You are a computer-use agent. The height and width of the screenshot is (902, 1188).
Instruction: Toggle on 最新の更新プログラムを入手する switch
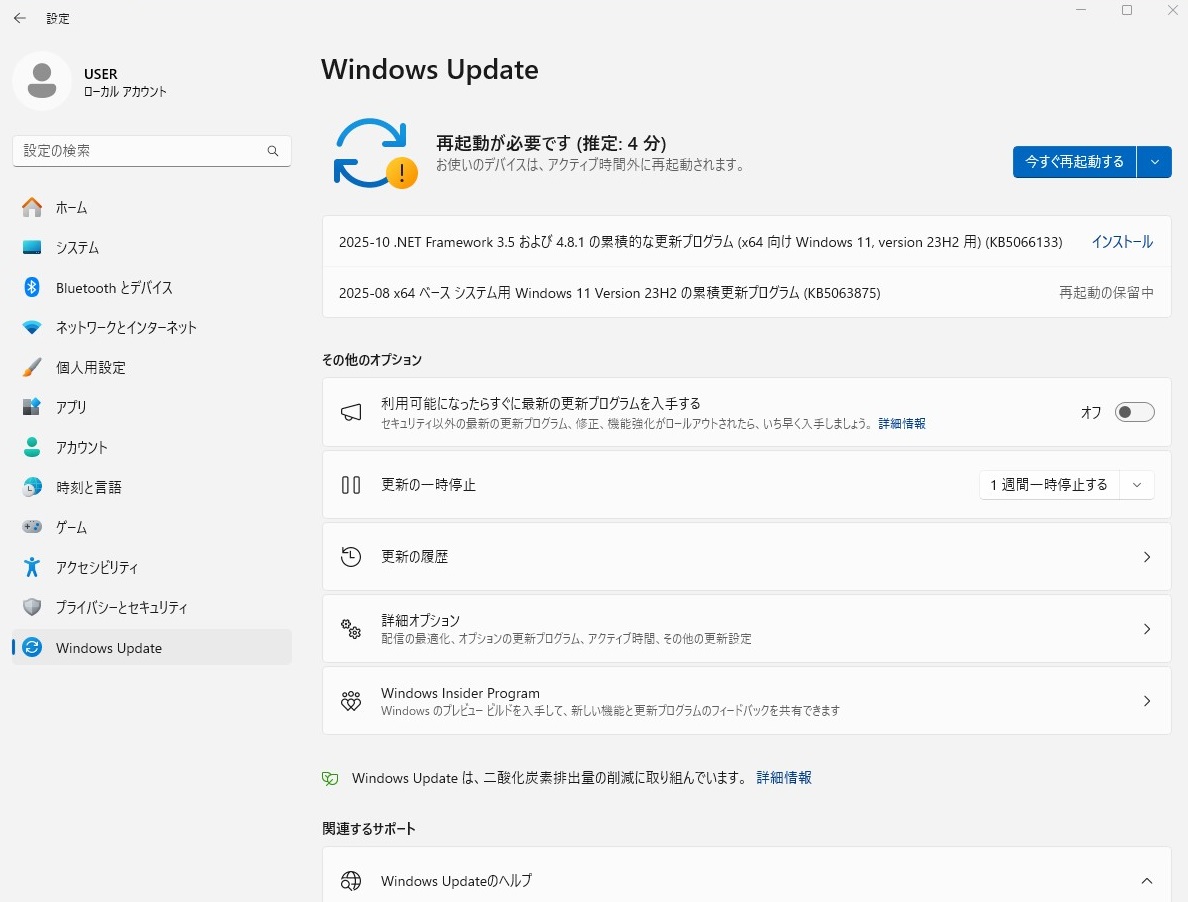tap(1134, 412)
